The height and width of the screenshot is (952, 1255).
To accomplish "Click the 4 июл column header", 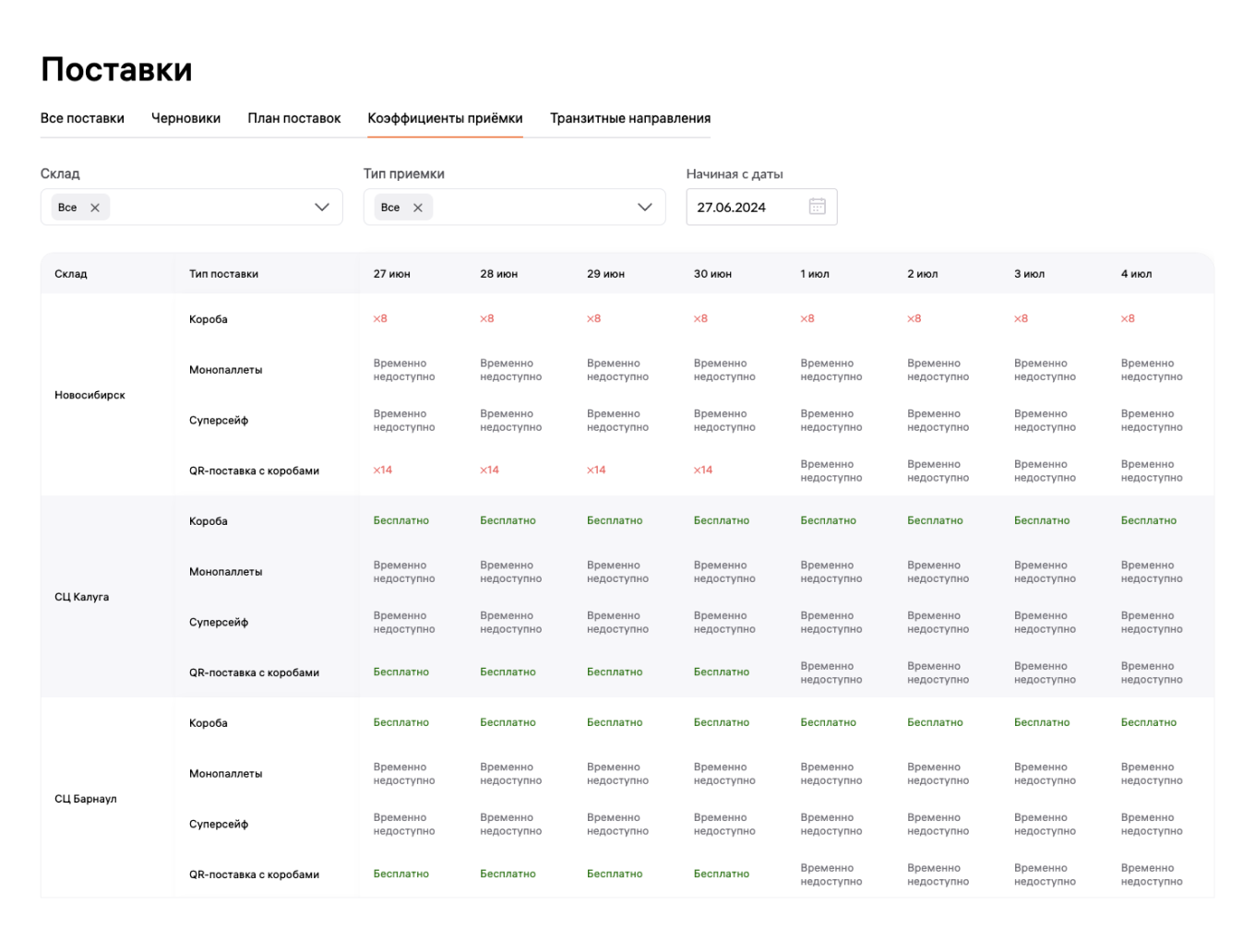I will click(x=1136, y=274).
